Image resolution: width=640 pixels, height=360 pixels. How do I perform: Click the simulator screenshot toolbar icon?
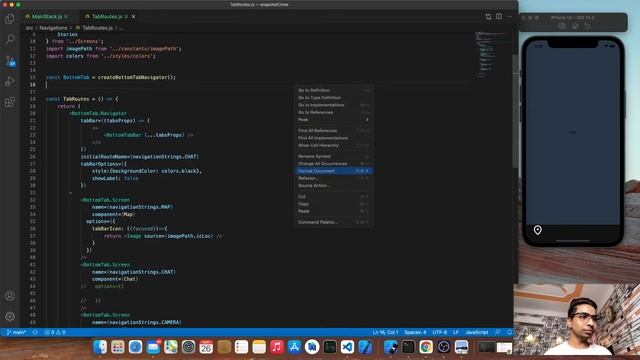(x=562, y=26)
